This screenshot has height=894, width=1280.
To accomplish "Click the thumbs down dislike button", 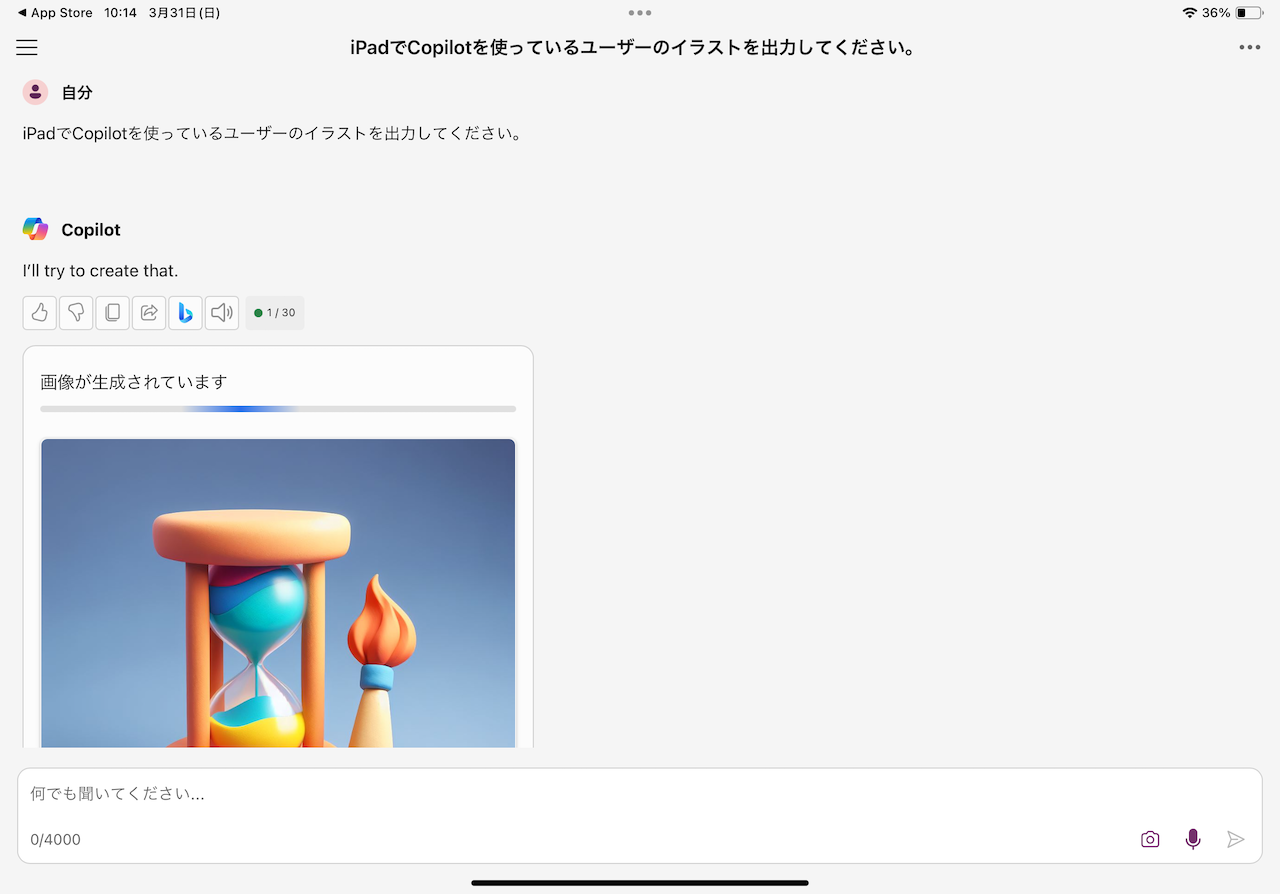I will [x=76, y=313].
